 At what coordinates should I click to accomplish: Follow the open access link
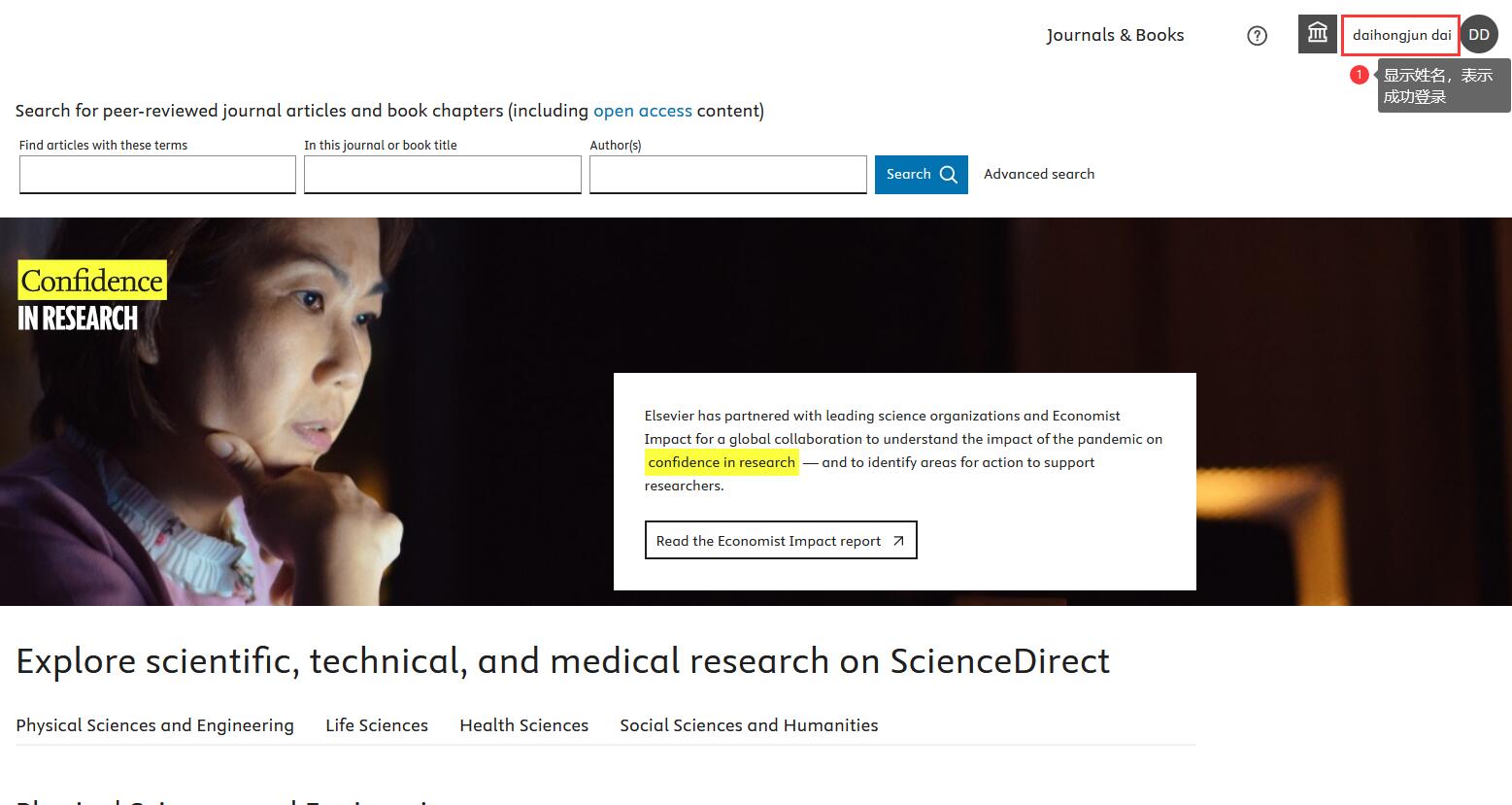(x=642, y=111)
